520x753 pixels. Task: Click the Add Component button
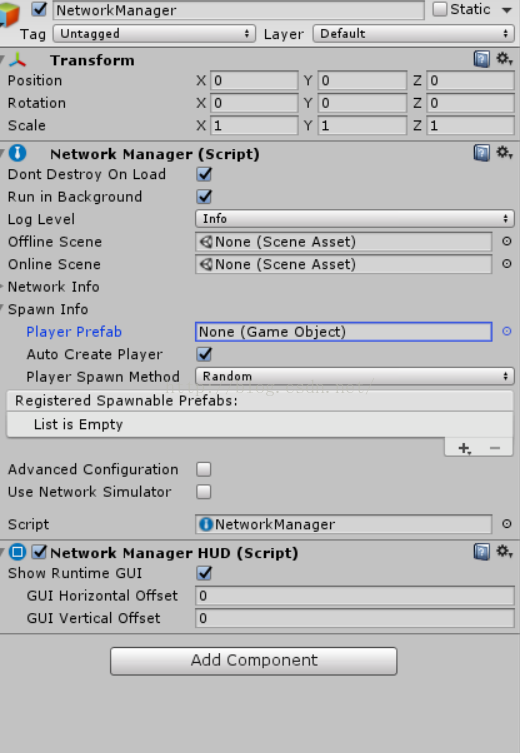[254, 661]
